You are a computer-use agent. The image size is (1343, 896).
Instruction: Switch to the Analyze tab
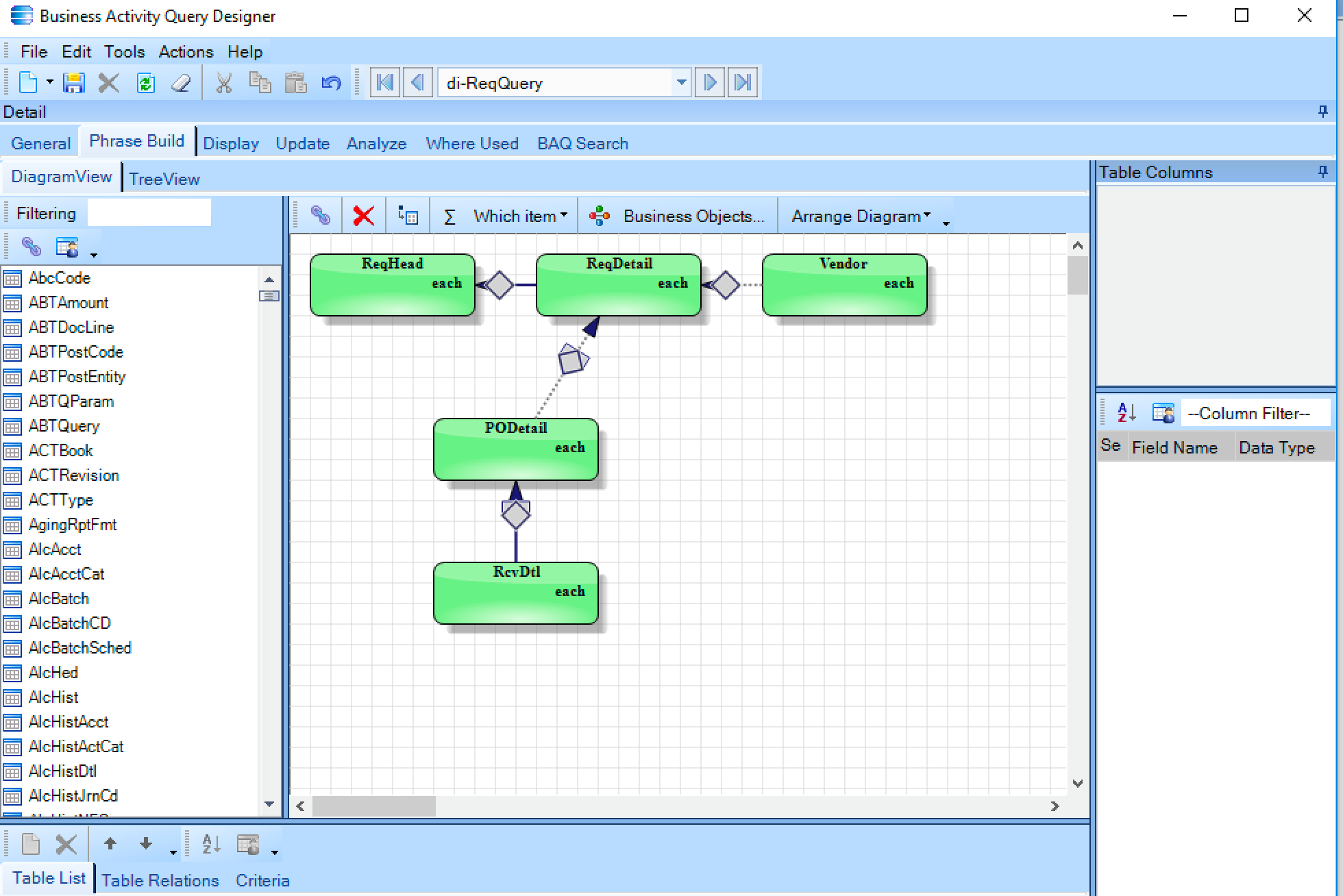376,144
